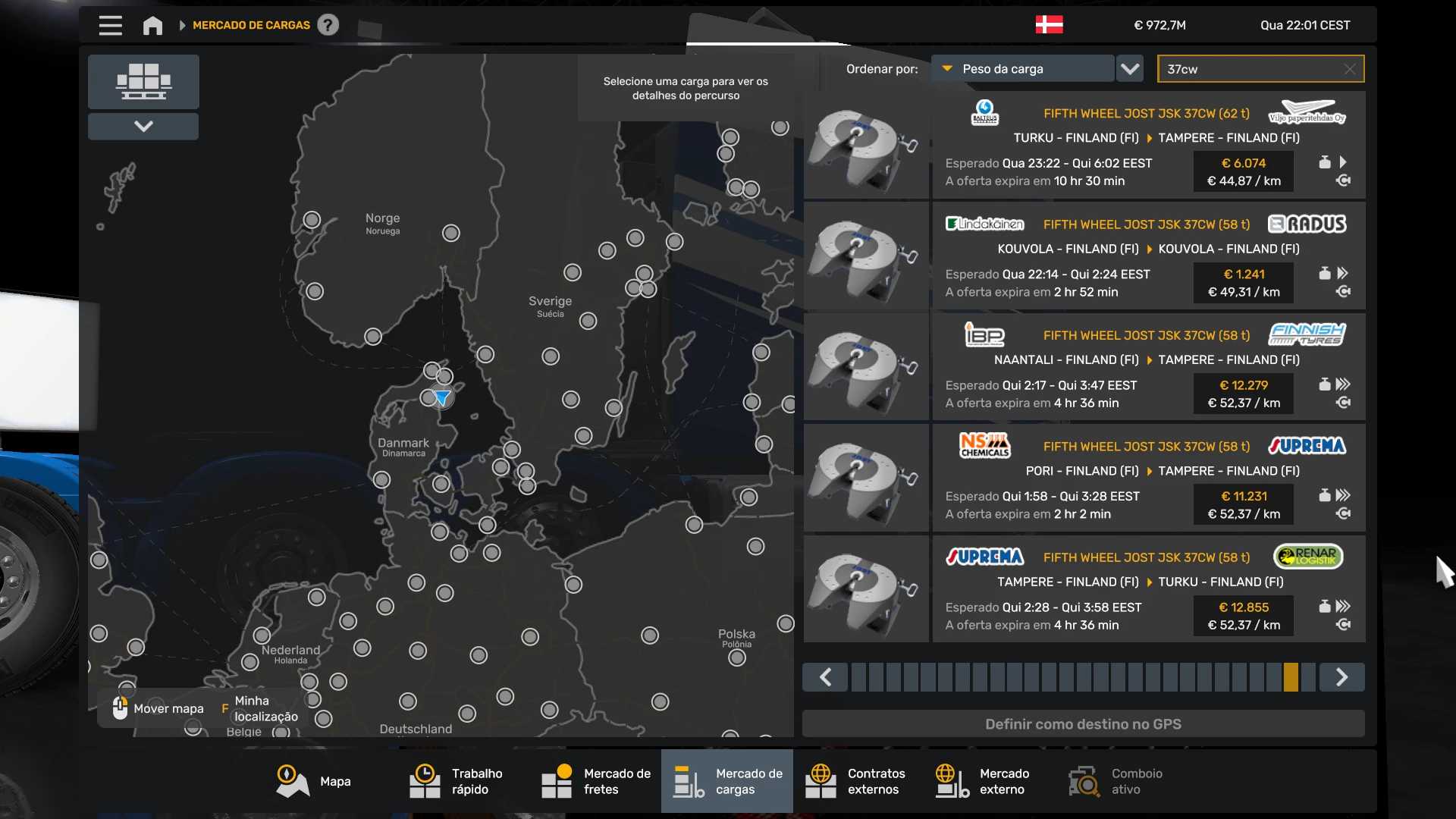
Task: Go to the home screen icon
Action: (x=152, y=25)
